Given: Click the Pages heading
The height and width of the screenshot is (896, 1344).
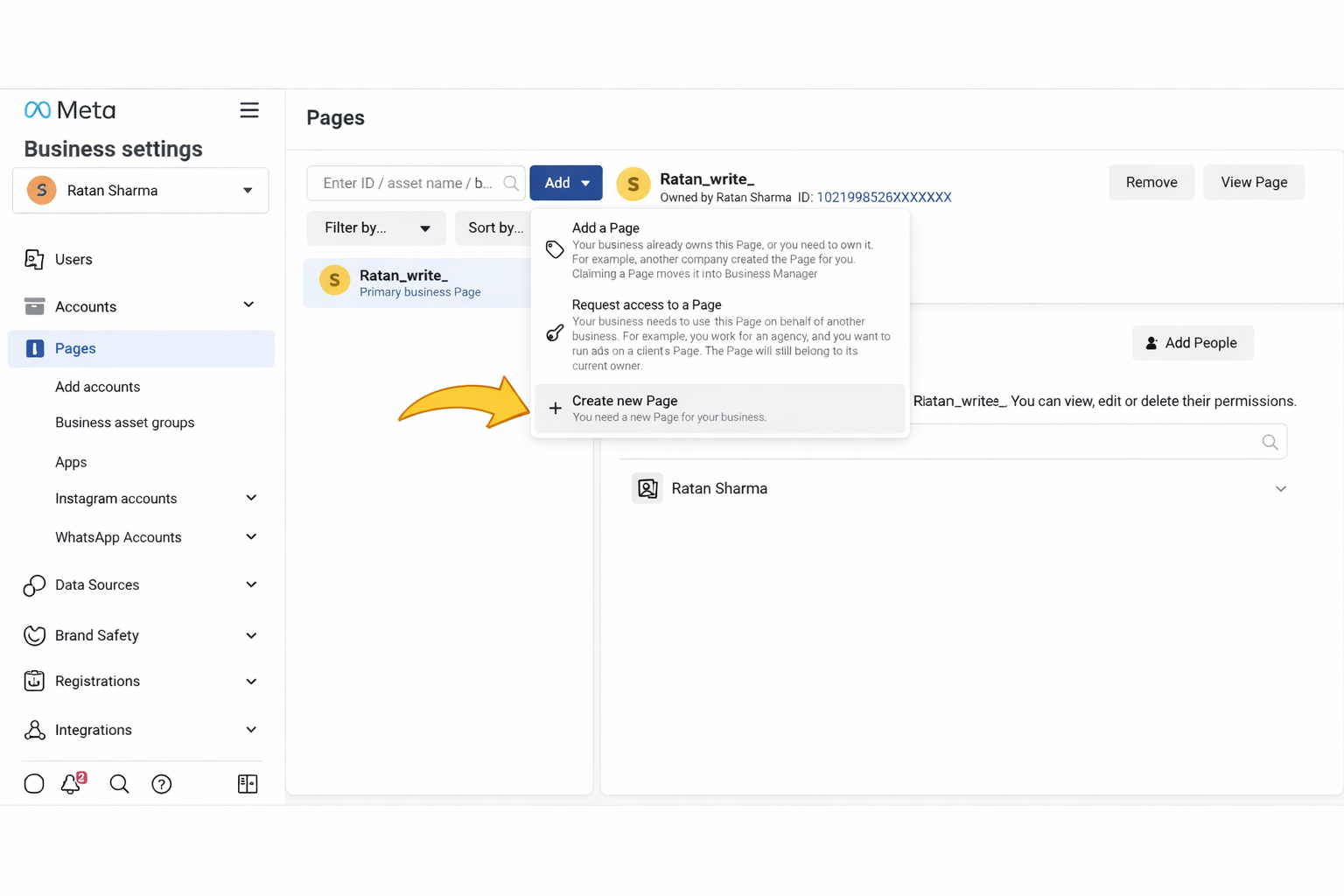Looking at the screenshot, I should [x=335, y=117].
